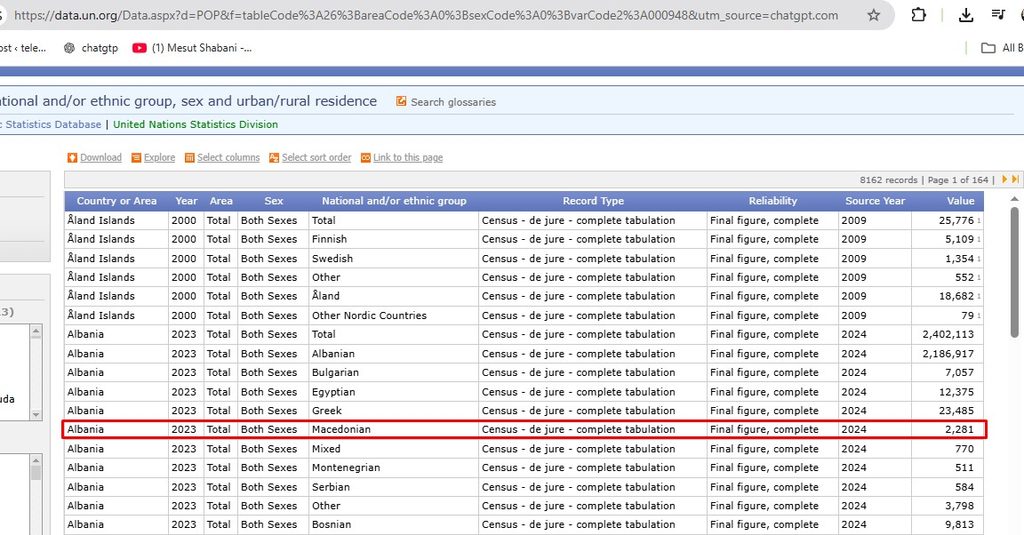Open the media control playlist icon

[998, 14]
